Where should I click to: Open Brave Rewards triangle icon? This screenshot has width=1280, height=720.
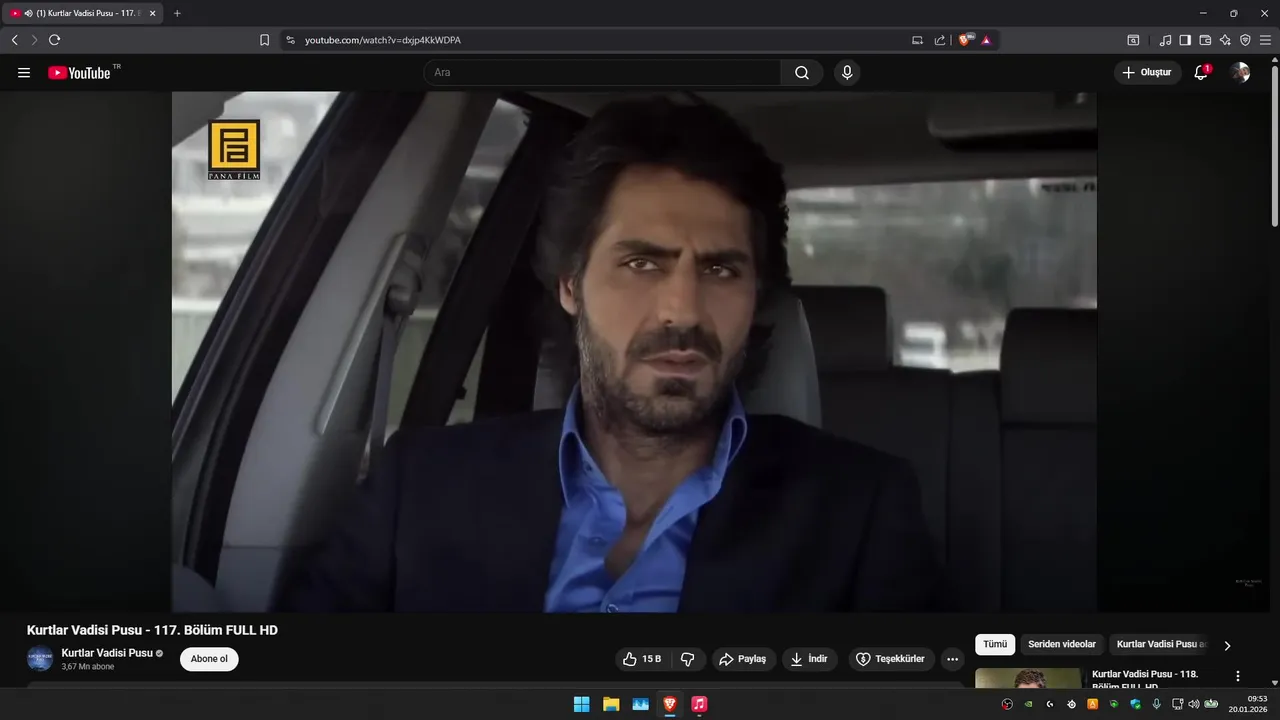(986, 40)
